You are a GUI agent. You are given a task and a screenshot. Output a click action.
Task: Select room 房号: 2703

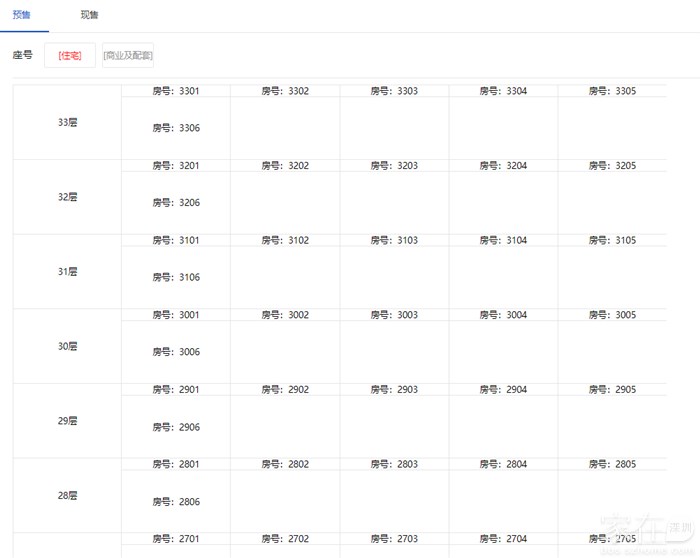point(394,539)
